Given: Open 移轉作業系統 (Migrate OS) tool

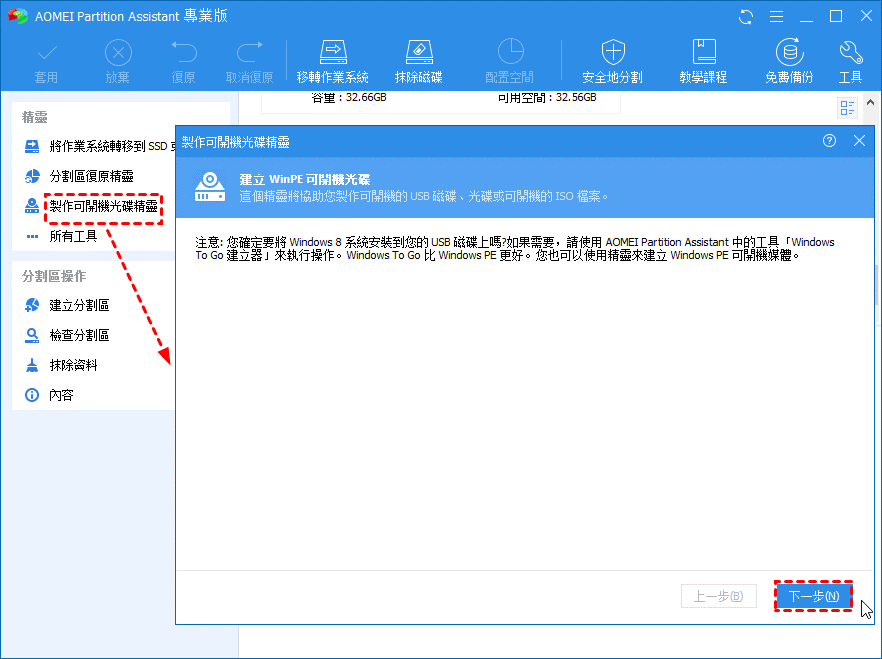Looking at the screenshot, I should 332,61.
